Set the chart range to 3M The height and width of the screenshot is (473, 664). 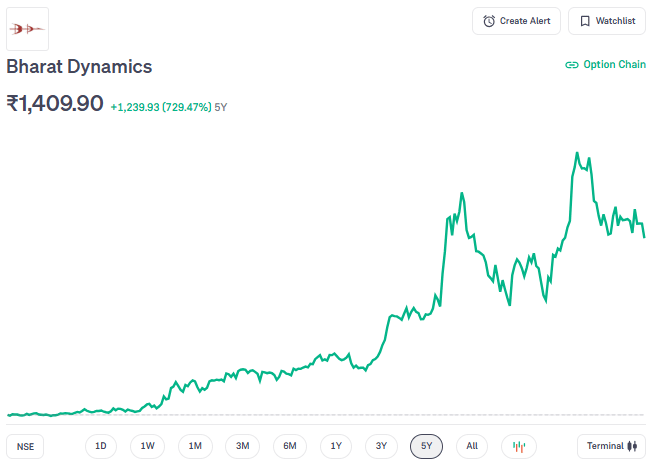point(242,446)
